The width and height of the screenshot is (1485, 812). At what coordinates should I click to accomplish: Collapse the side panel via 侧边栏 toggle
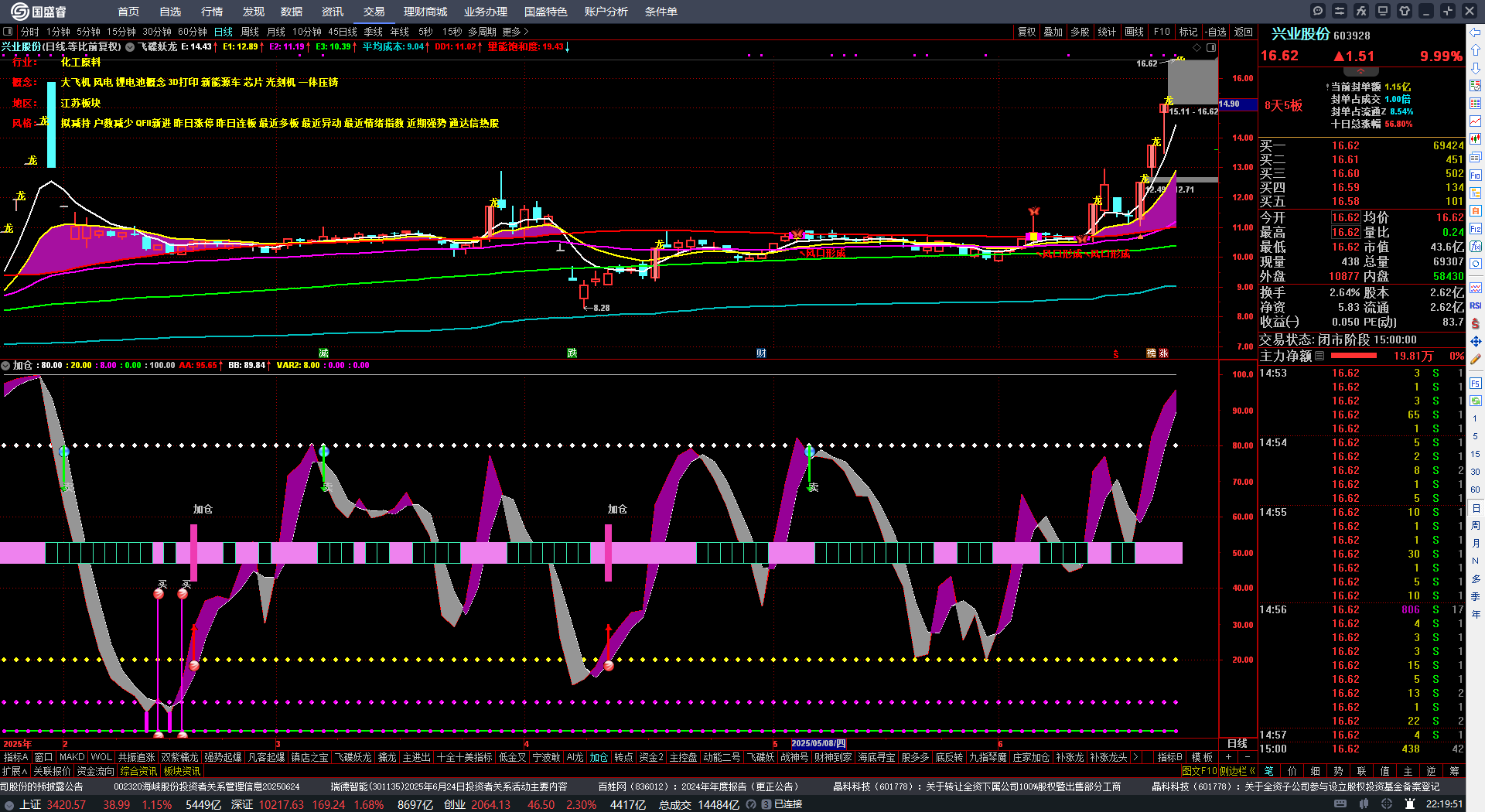pos(1237,771)
